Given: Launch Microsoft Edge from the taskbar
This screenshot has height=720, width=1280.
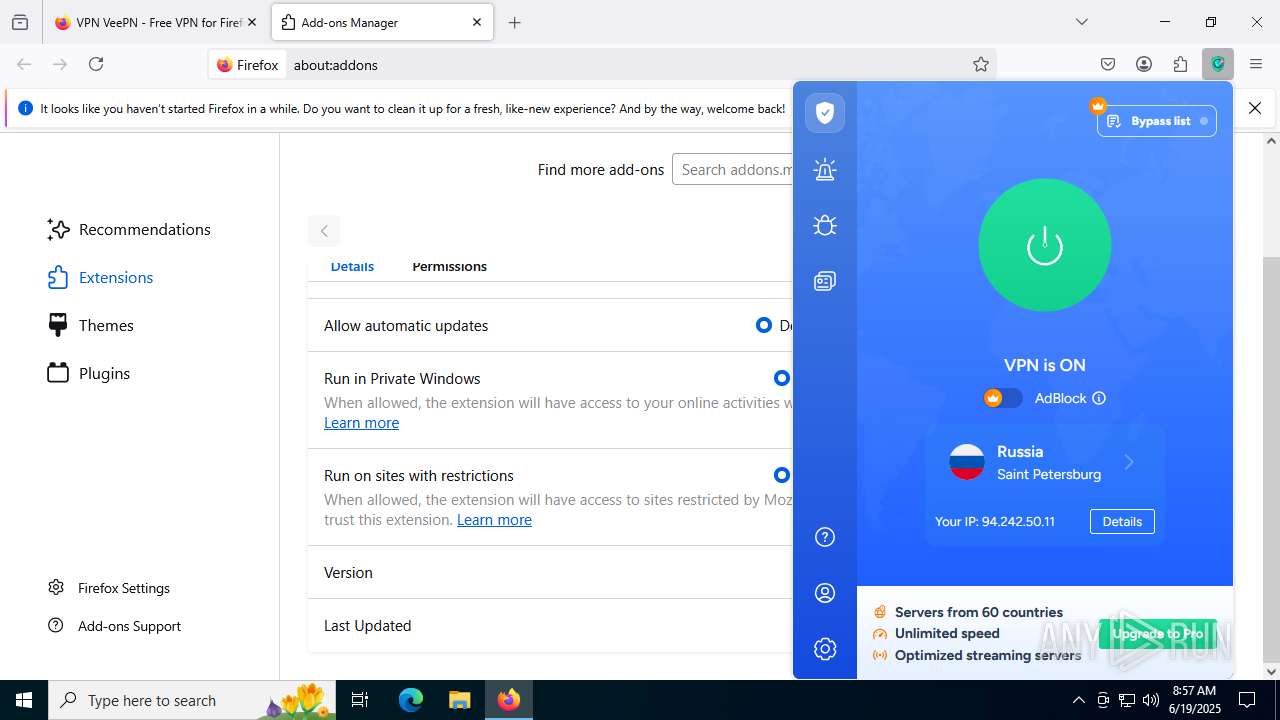Looking at the screenshot, I should (x=411, y=700).
